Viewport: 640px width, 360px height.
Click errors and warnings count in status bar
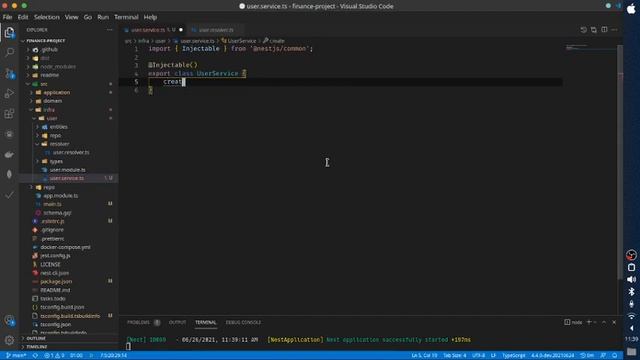(x=54, y=356)
